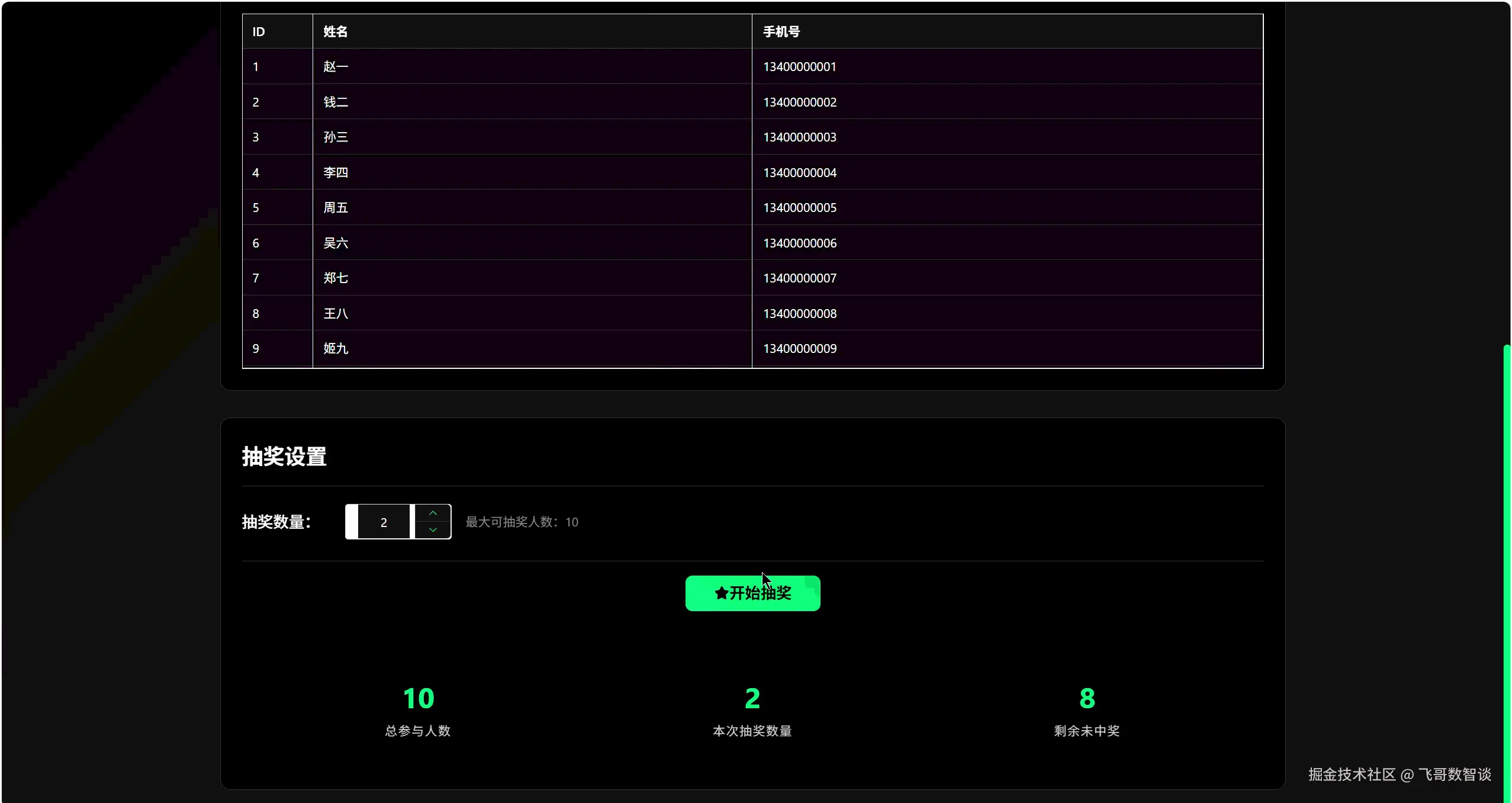The image size is (1512, 803).
Task: Click the 剩余未中奖 statistic value 8
Action: 1086,699
